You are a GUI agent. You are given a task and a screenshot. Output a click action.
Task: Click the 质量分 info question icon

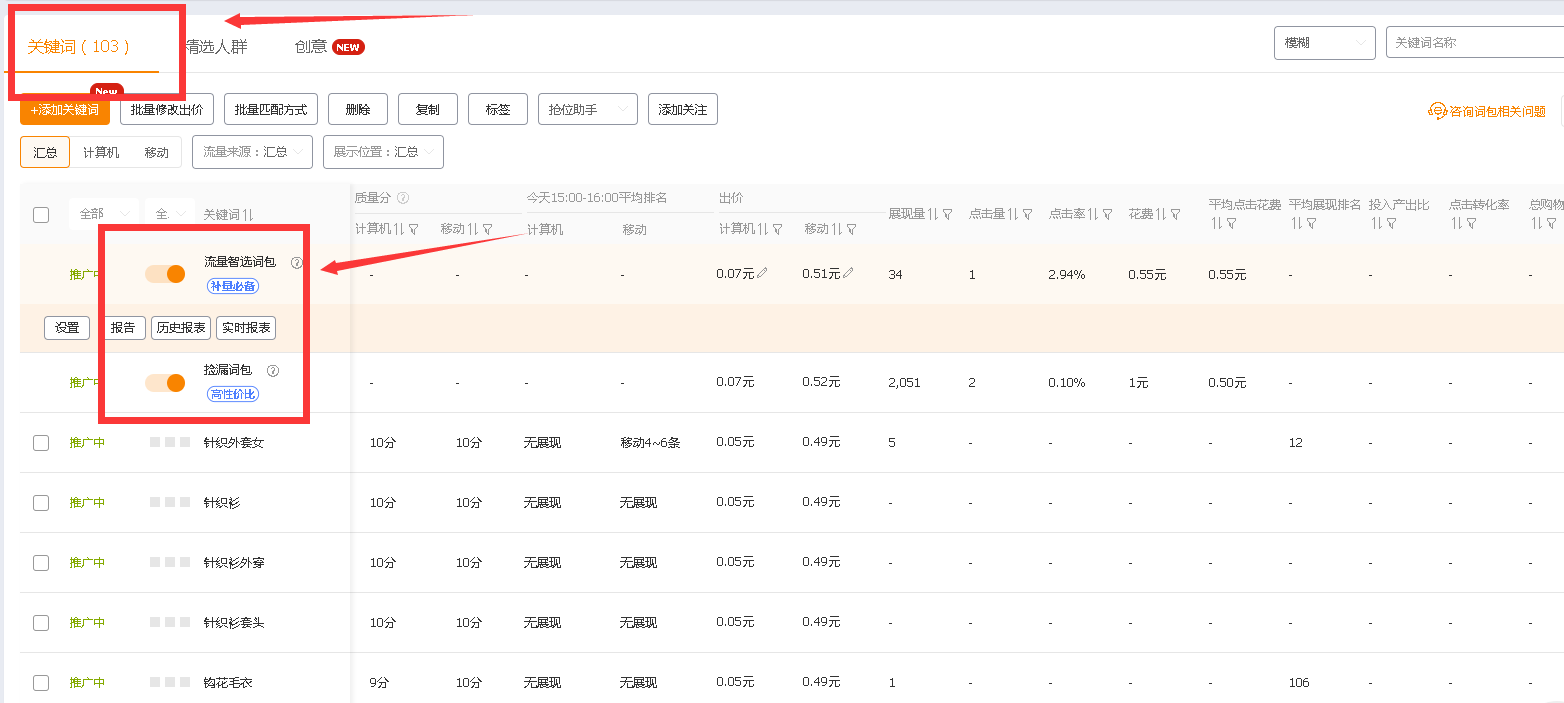coord(403,198)
